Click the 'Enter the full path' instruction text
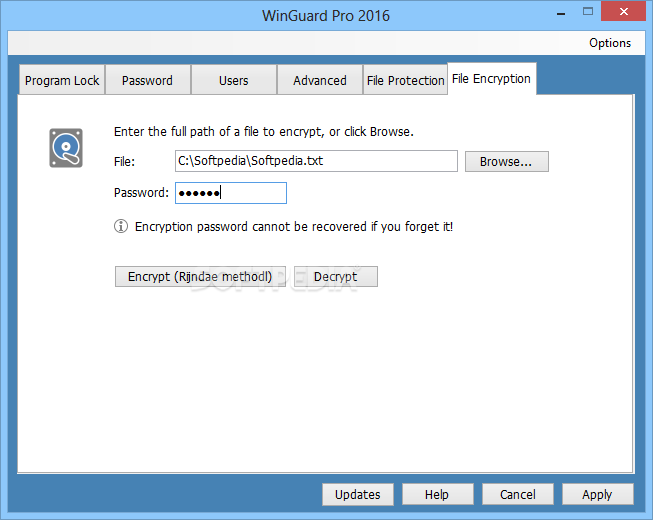The height and width of the screenshot is (520, 653). click(264, 132)
